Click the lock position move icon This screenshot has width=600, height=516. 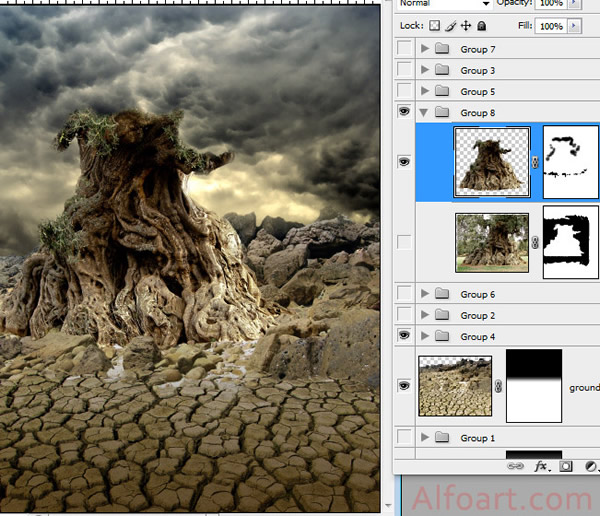point(466,25)
